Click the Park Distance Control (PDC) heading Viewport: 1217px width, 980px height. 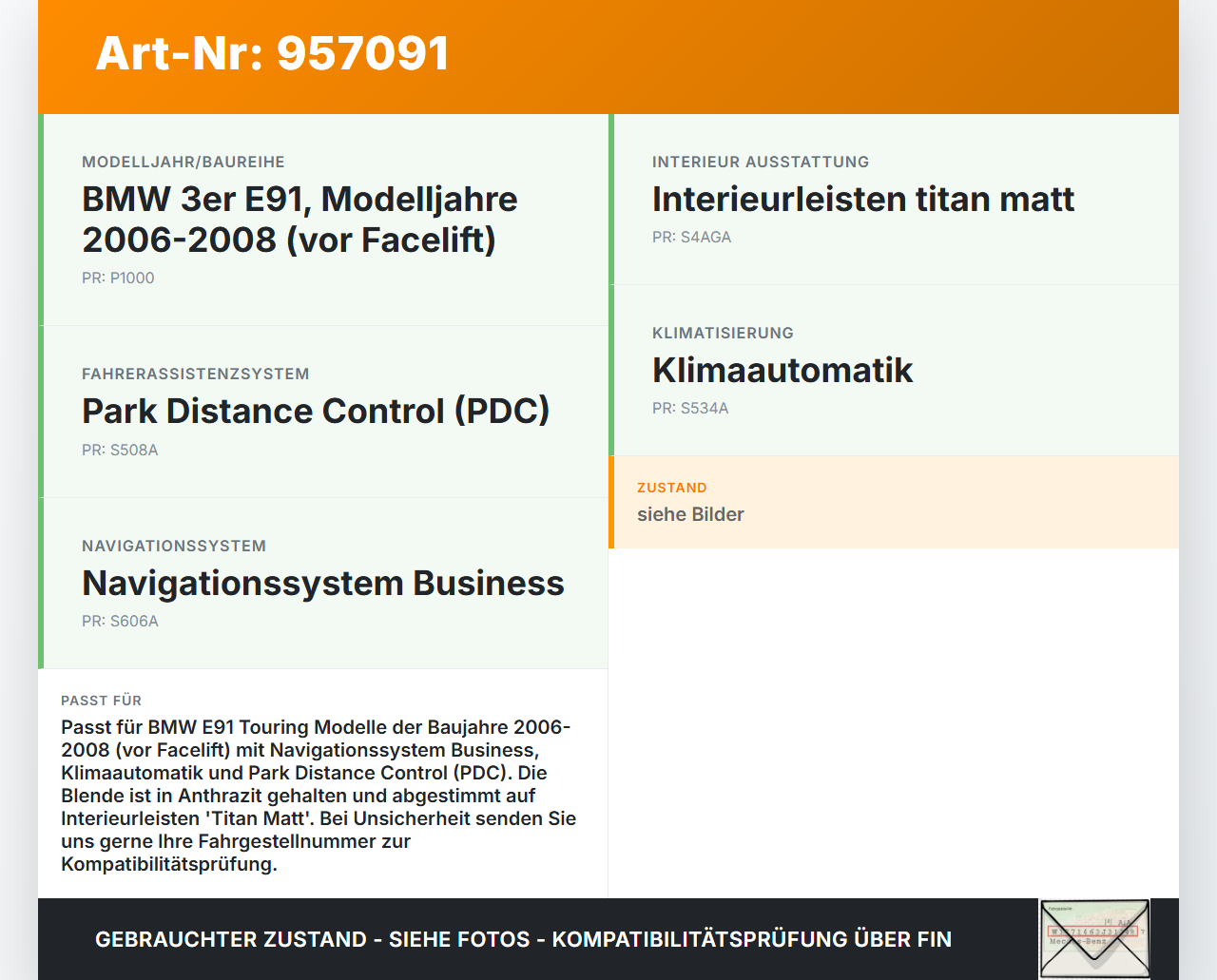tap(316, 412)
